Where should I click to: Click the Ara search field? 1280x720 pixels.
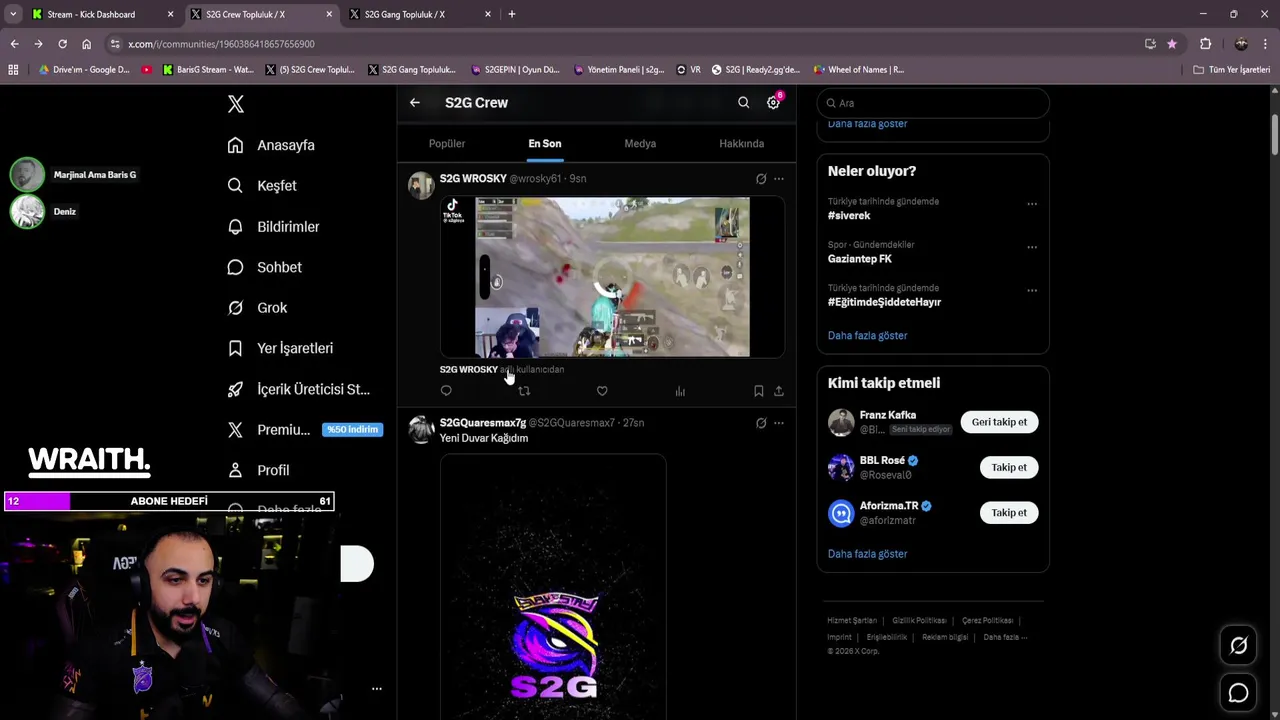tap(933, 103)
